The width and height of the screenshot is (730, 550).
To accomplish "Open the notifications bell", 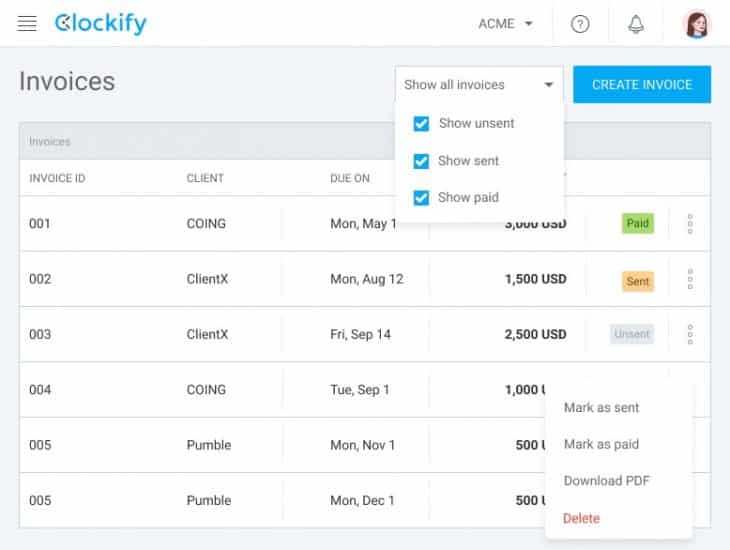I will (x=636, y=24).
